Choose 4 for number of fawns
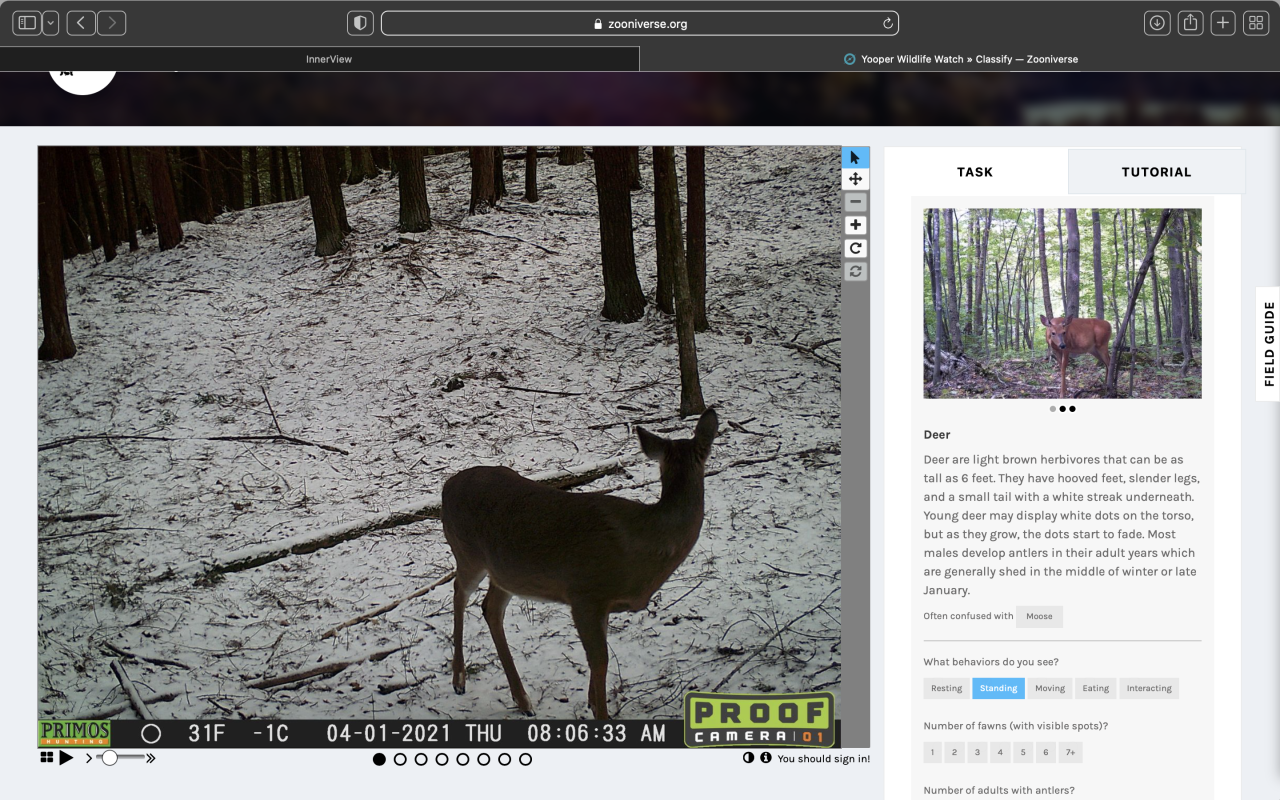This screenshot has width=1280, height=800. 1001,753
